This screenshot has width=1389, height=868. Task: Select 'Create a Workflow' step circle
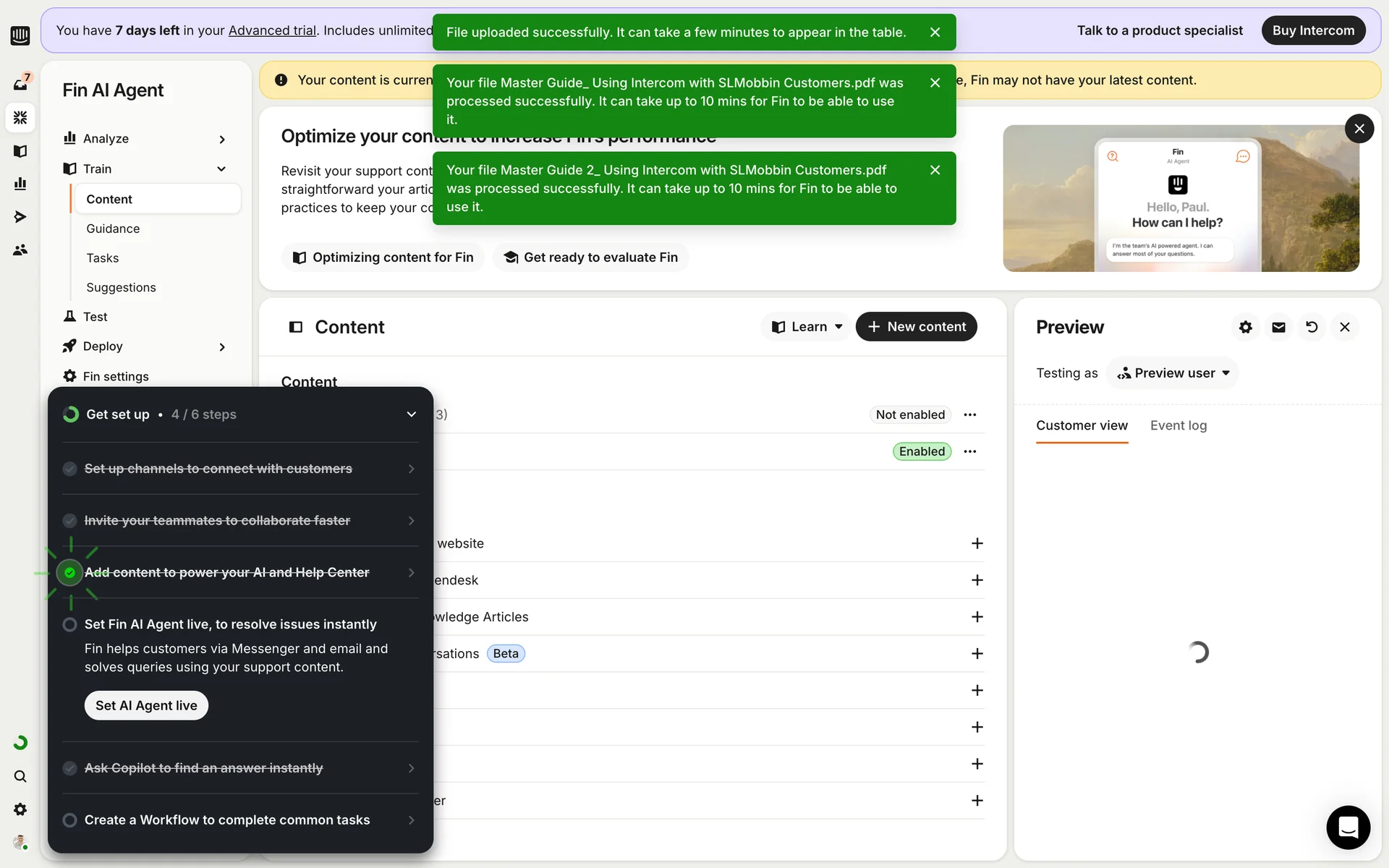69,820
